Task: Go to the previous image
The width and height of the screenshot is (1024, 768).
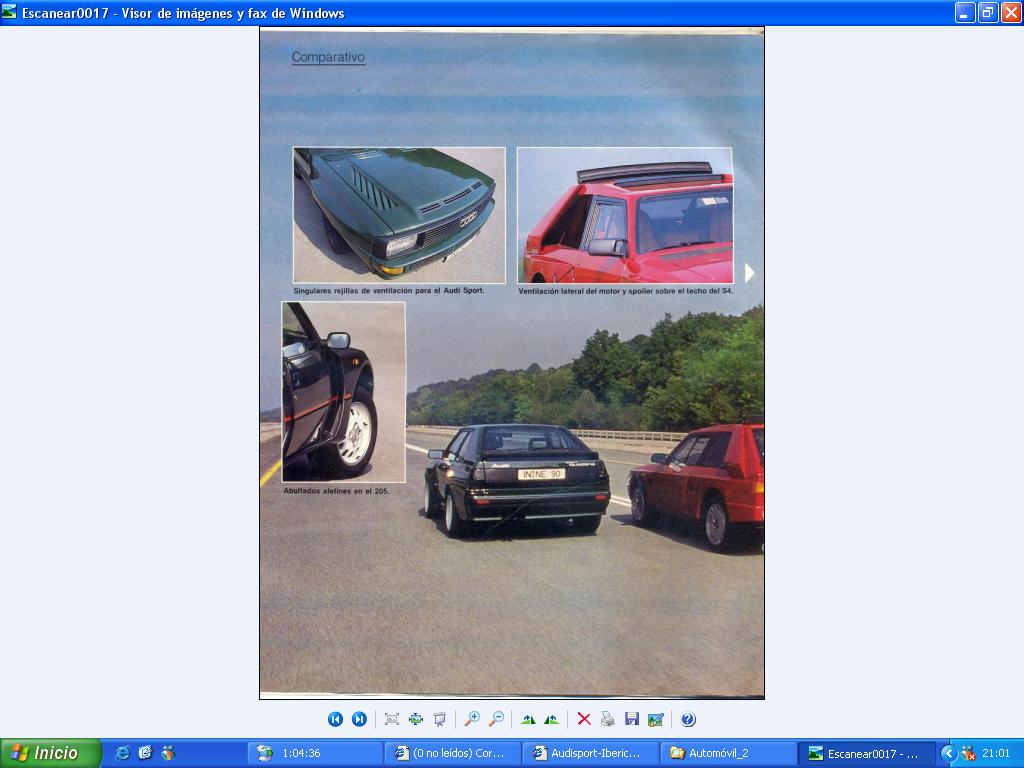Action: (x=335, y=719)
